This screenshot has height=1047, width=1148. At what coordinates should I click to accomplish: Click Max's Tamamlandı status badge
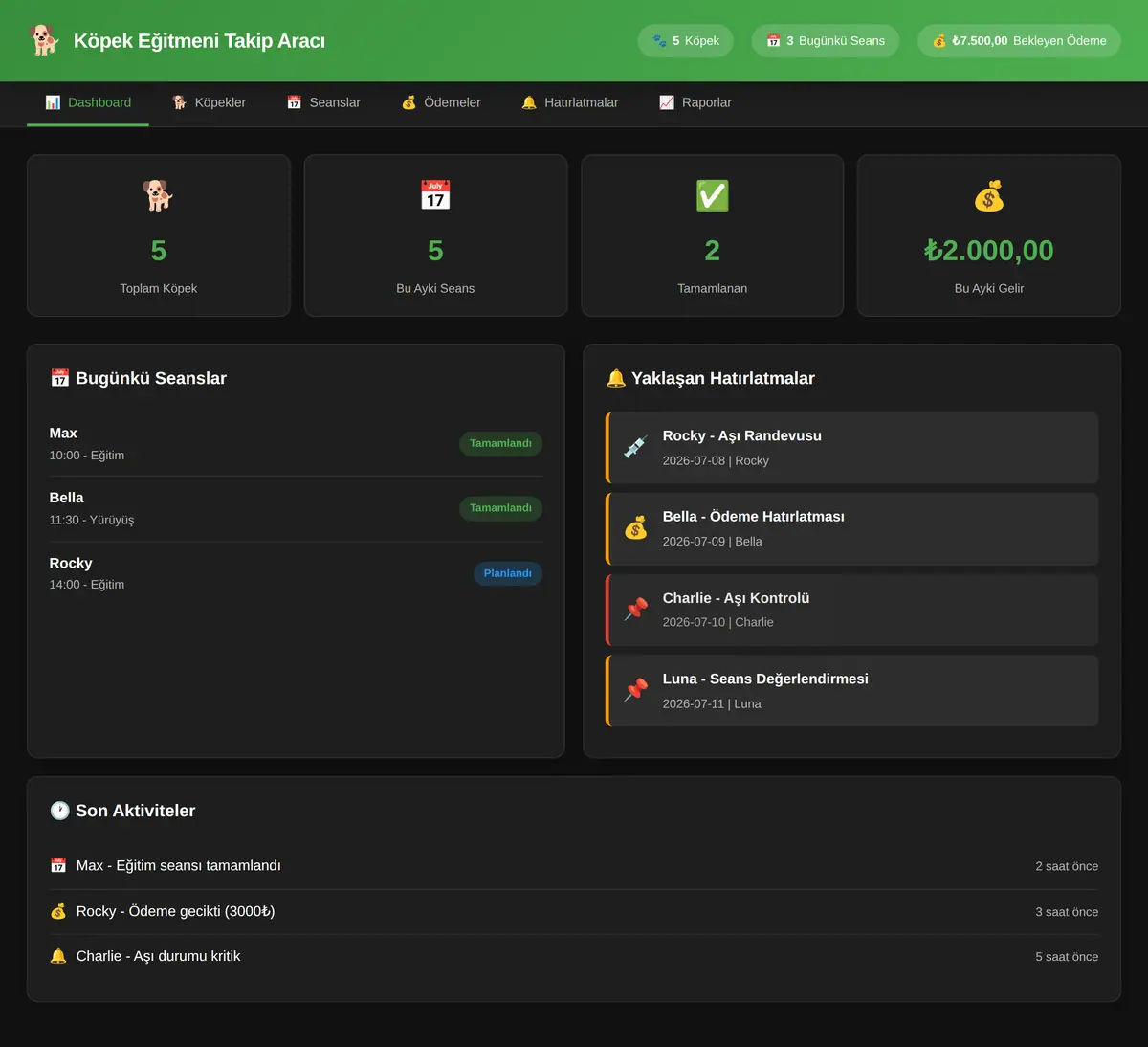500,443
